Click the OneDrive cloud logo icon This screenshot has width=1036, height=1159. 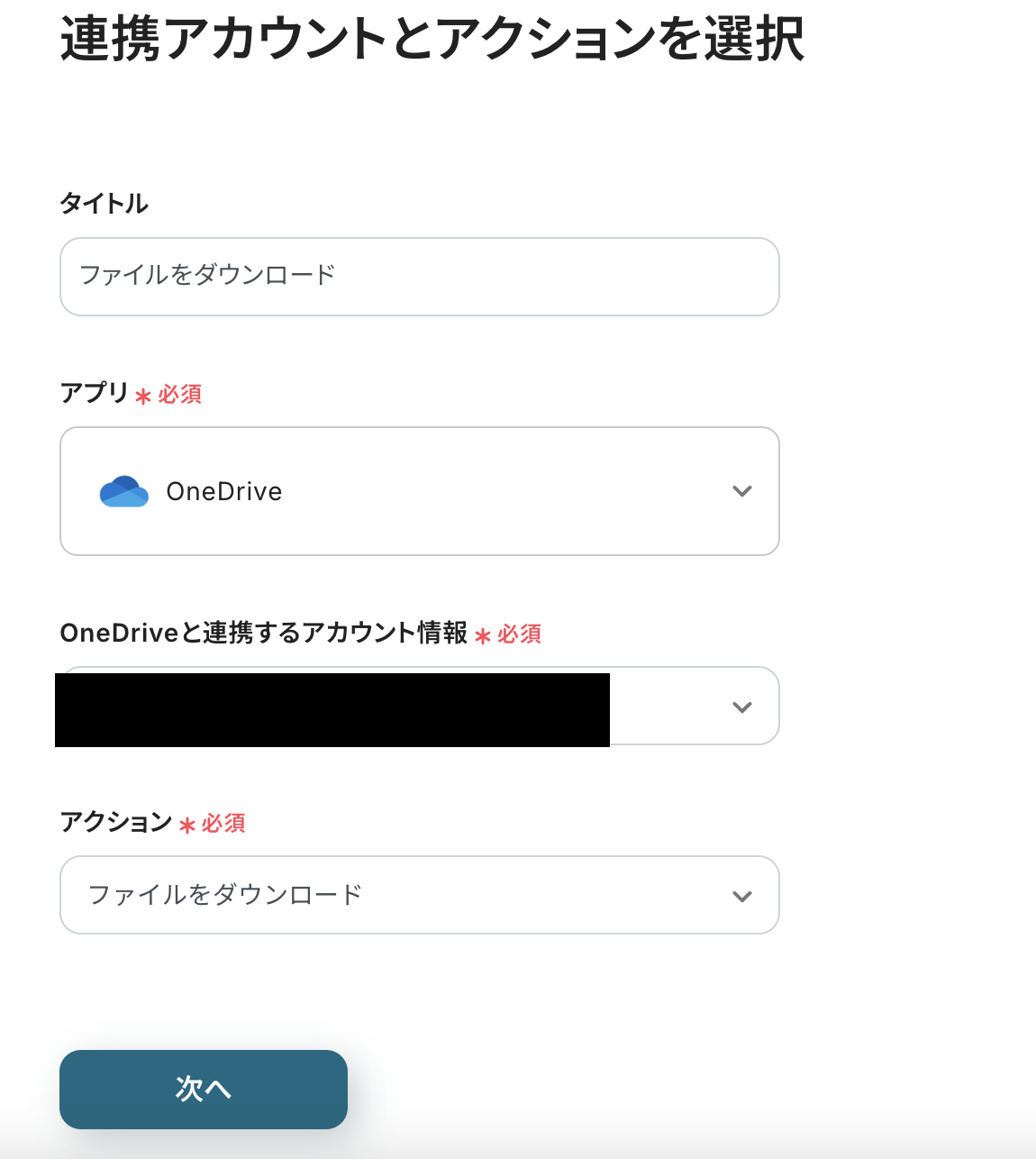coord(124,491)
